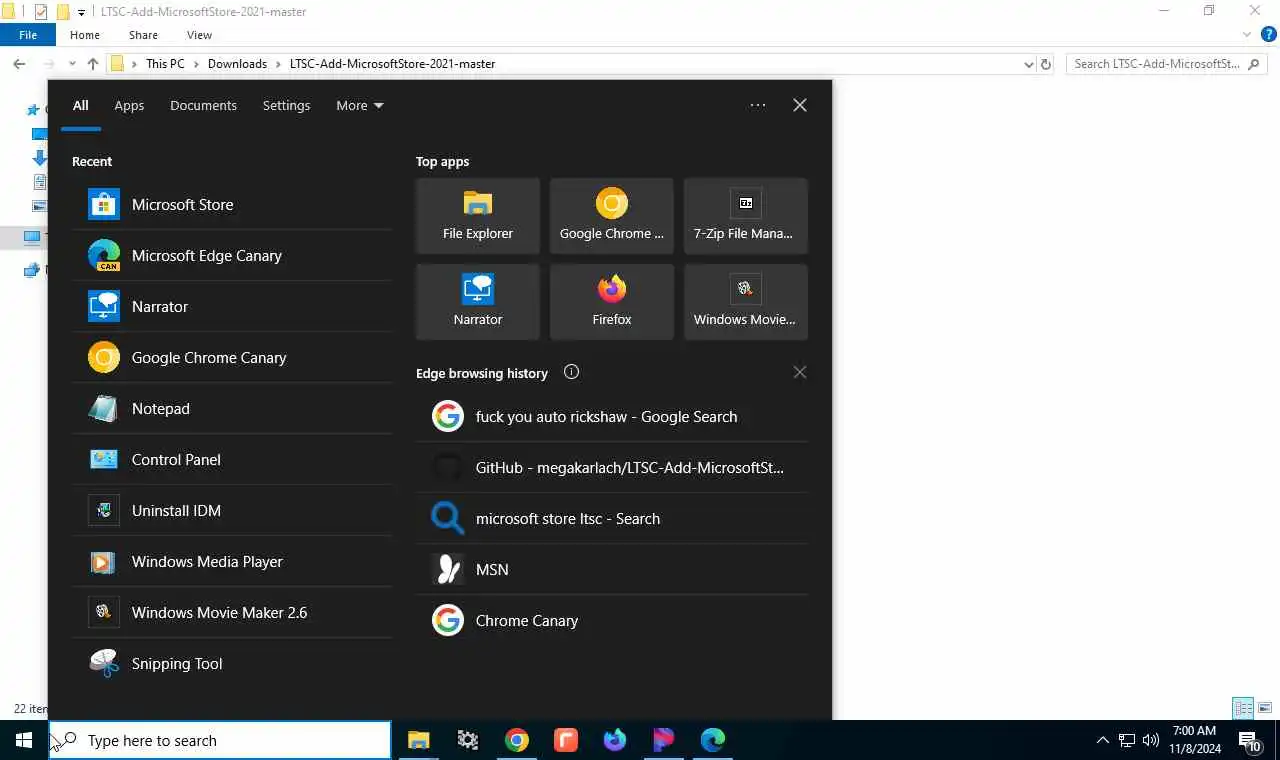Open the File menu in Explorer window

28,35
